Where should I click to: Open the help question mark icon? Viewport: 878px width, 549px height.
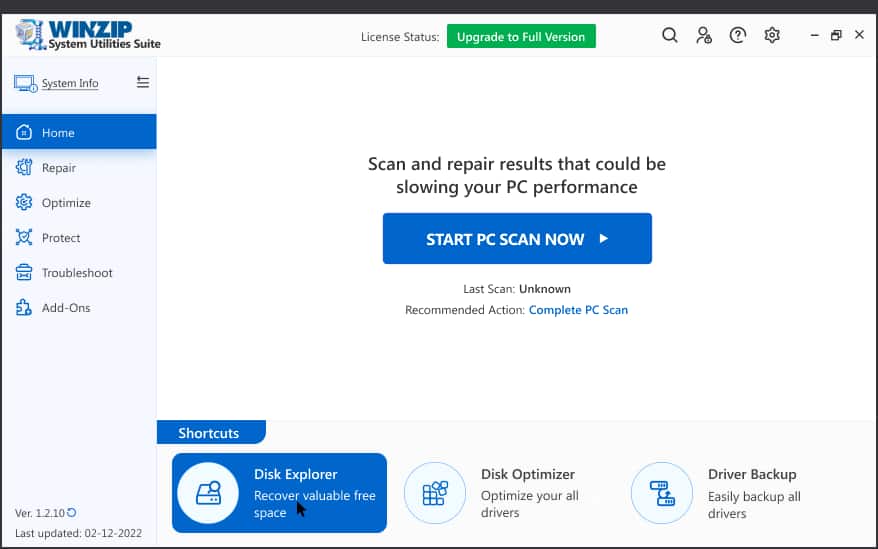(x=737, y=35)
